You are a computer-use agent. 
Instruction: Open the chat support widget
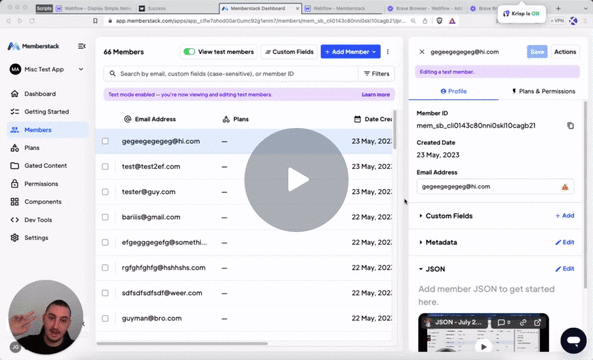(573, 340)
